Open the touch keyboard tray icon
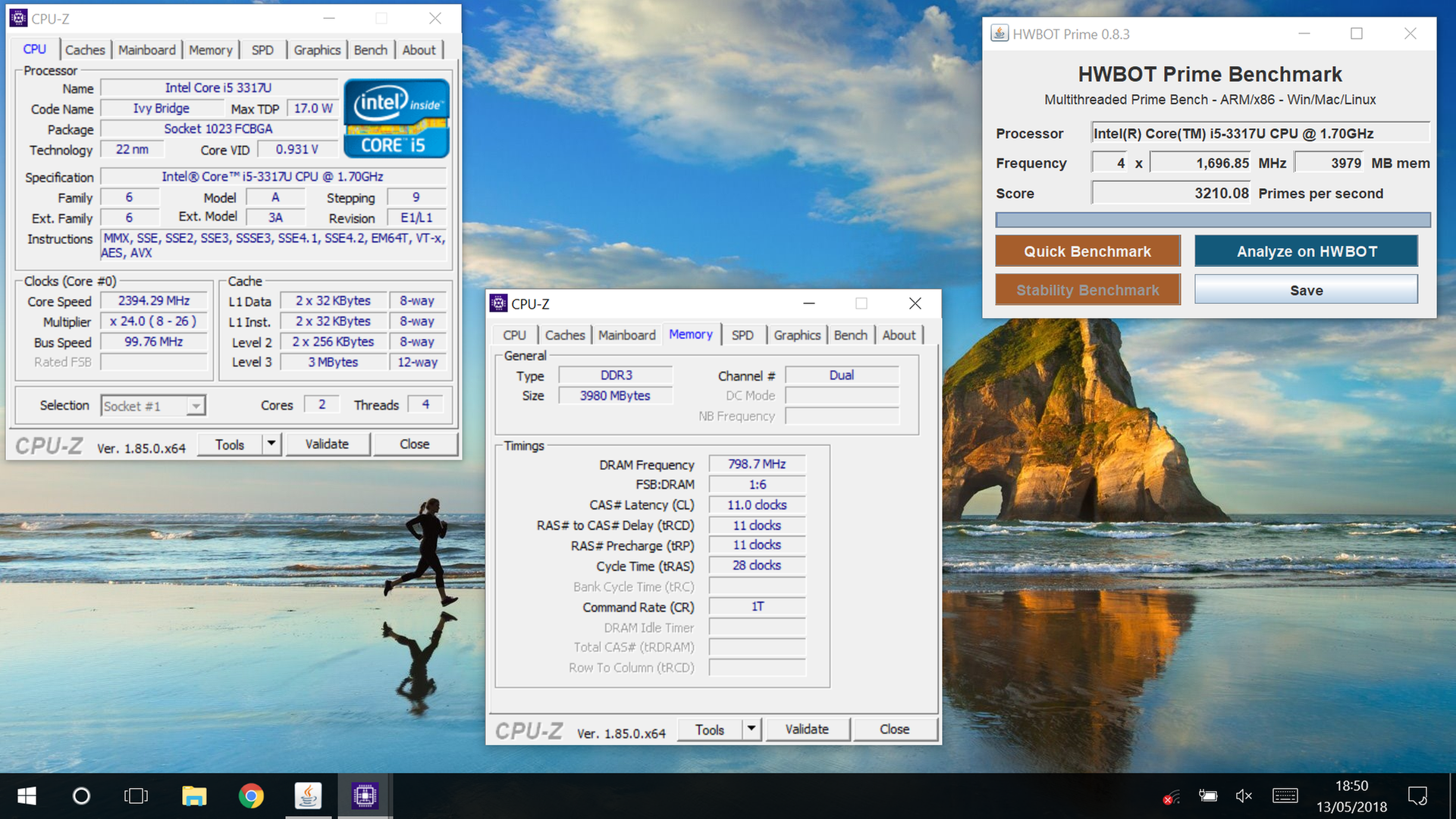The width and height of the screenshot is (1456, 819). [x=1285, y=795]
